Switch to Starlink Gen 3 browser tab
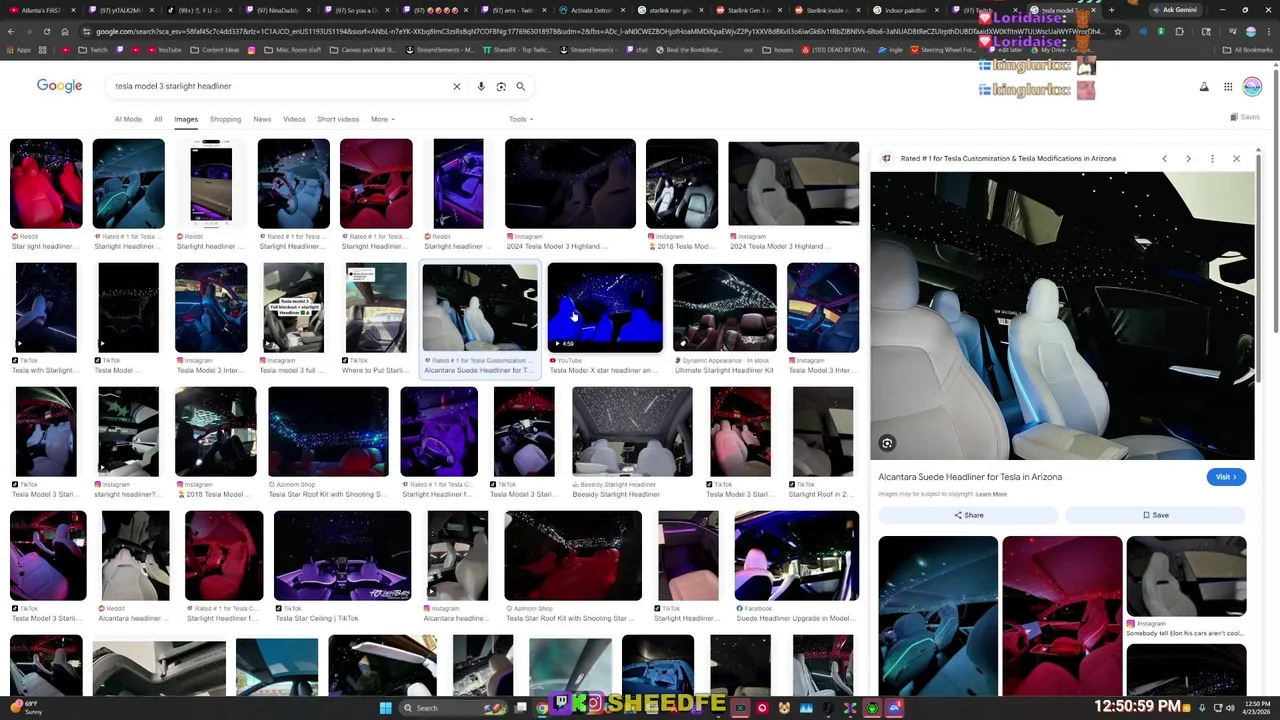The width and height of the screenshot is (1280, 720). tap(748, 10)
